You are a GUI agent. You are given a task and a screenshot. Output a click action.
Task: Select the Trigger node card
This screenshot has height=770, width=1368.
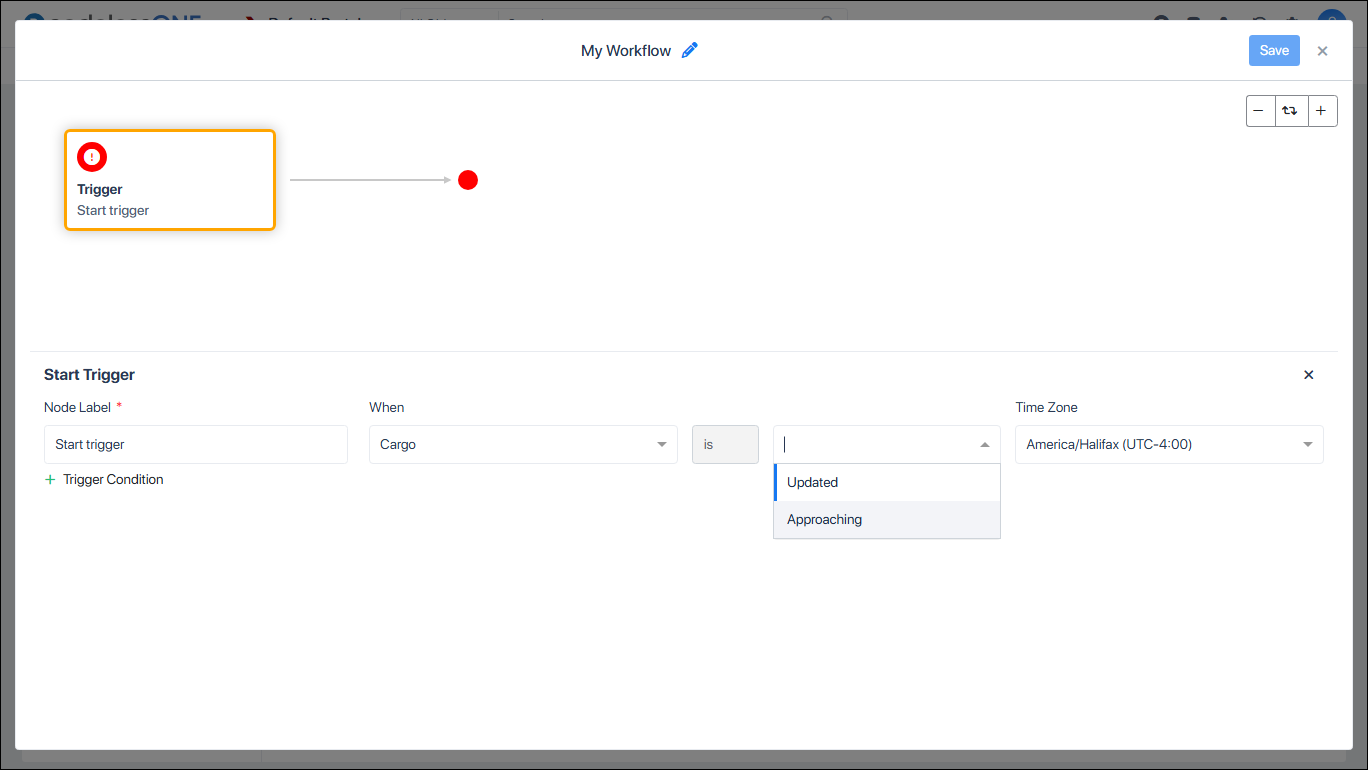tap(170, 180)
